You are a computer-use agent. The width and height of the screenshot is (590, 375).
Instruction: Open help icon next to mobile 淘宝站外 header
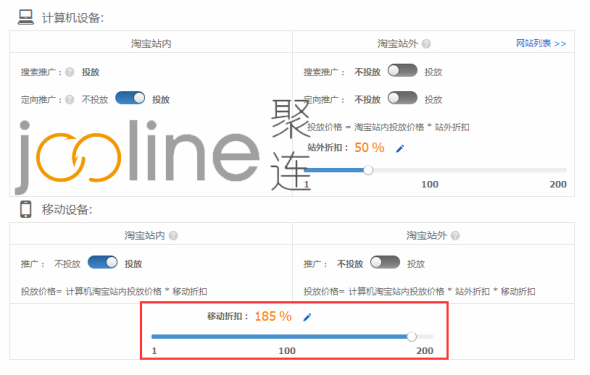[455, 236]
